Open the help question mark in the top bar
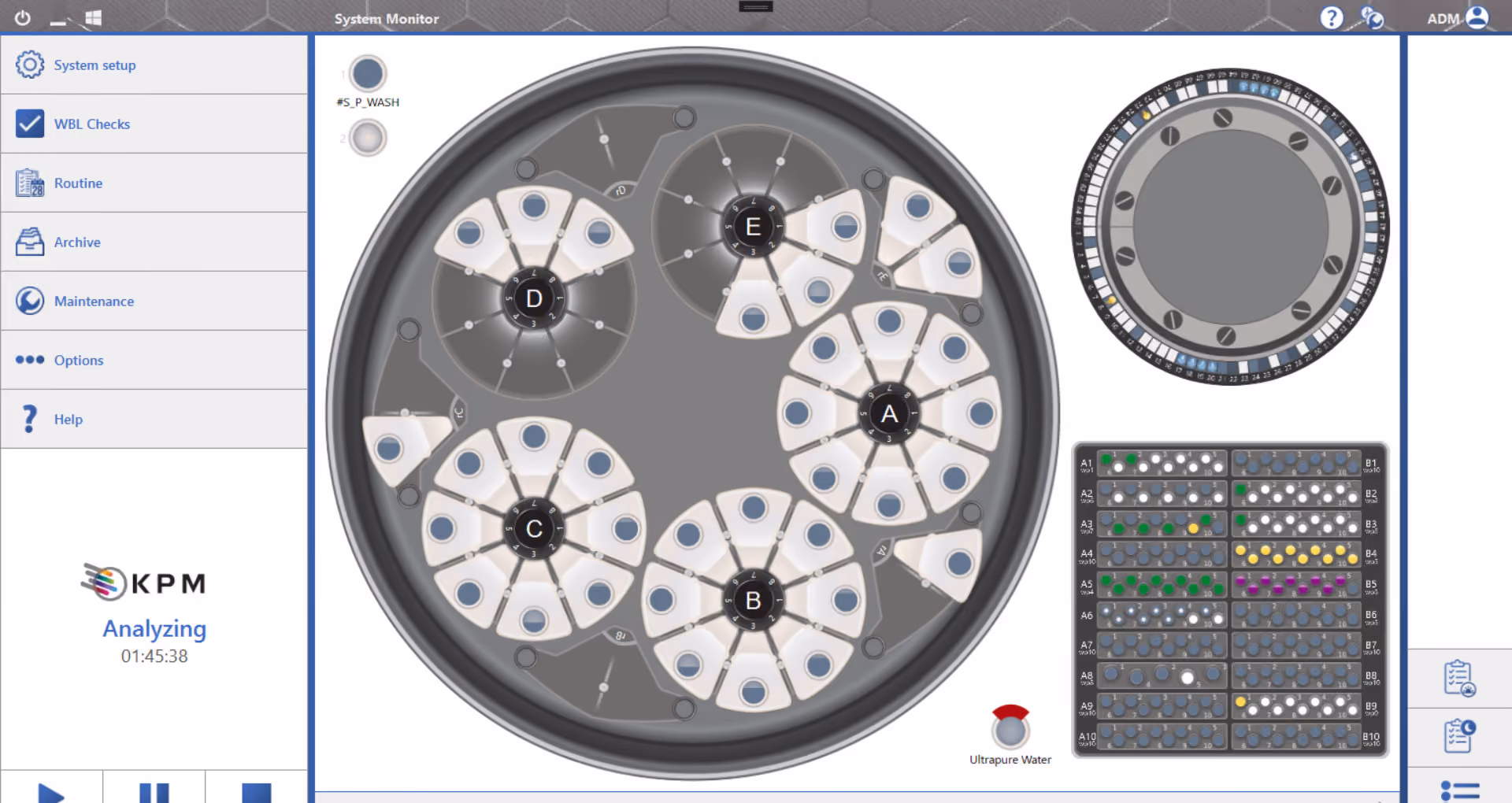This screenshot has width=1512, height=803. (1331, 17)
